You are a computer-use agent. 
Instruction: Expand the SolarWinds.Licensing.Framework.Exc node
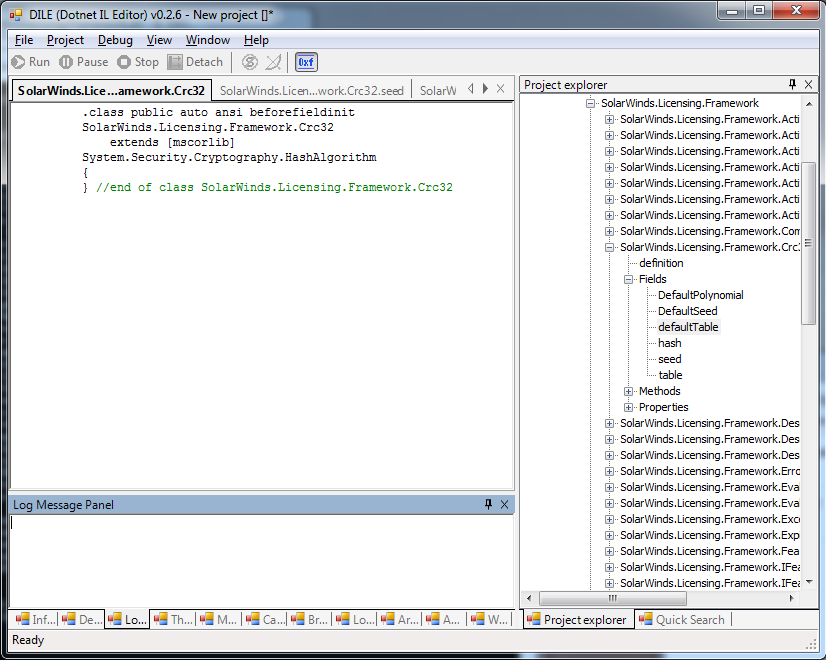click(x=609, y=519)
